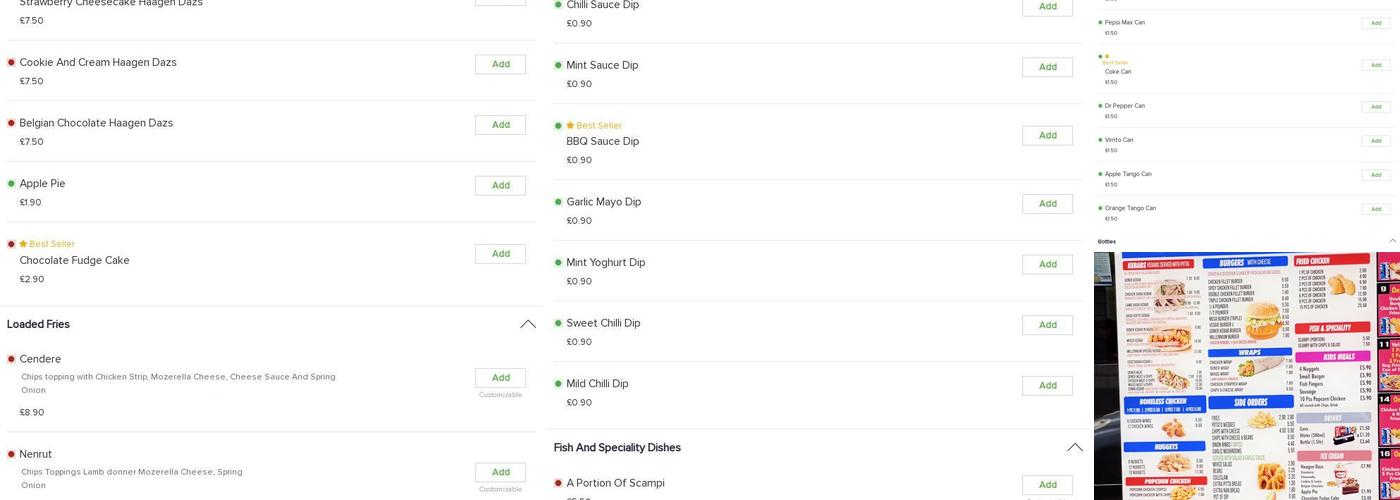Screen dimensions: 1400x500
Task: Click the Mint Yoghurt Dip item name
Action: (x=605, y=263)
